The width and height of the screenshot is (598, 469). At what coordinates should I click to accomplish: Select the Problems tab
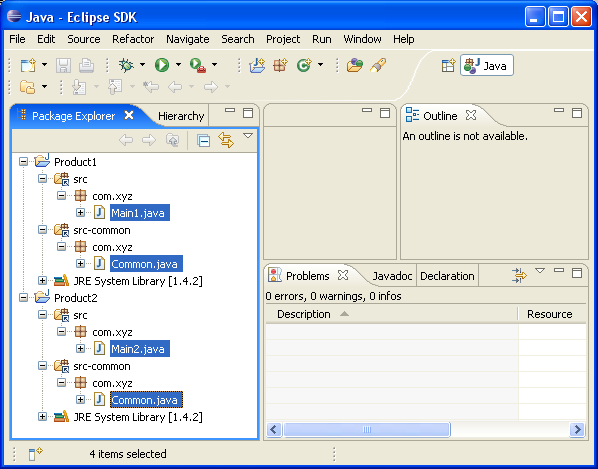(307, 276)
